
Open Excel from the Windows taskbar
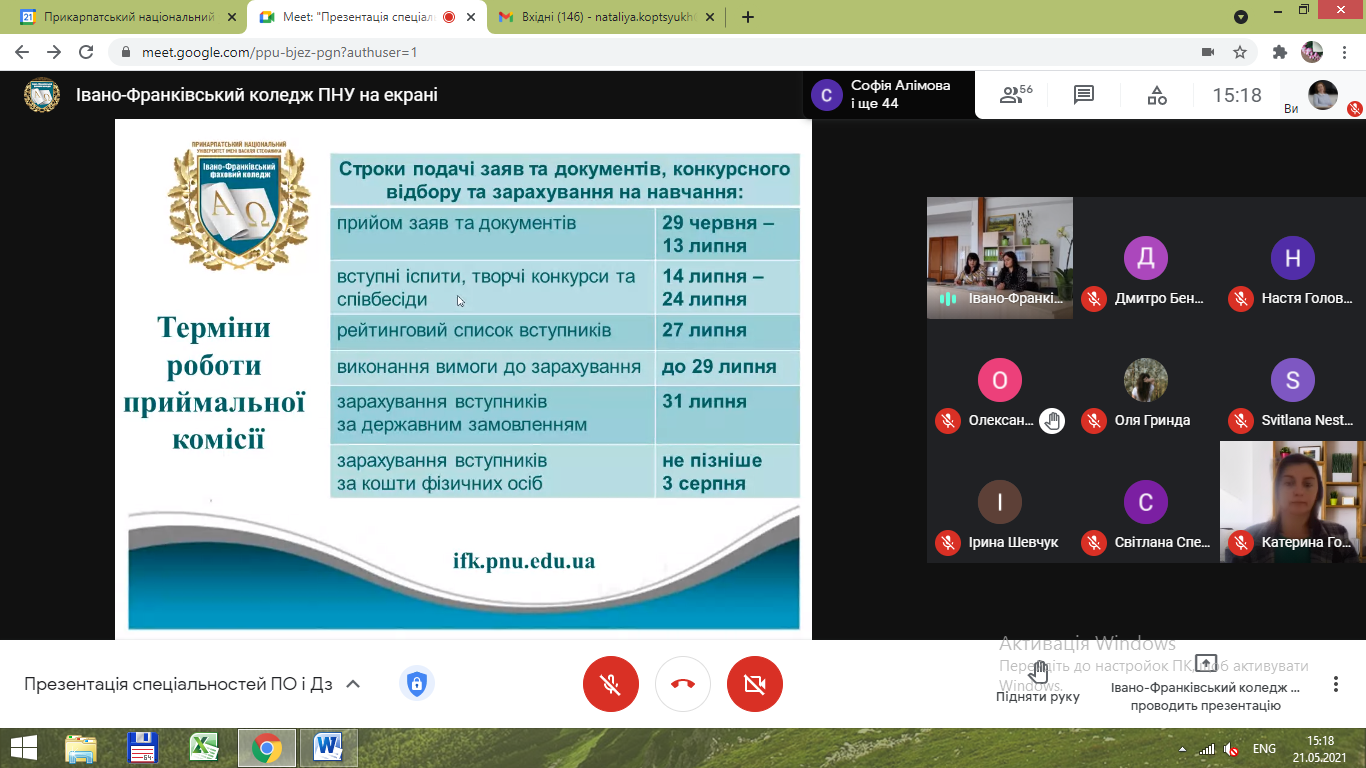pos(205,747)
